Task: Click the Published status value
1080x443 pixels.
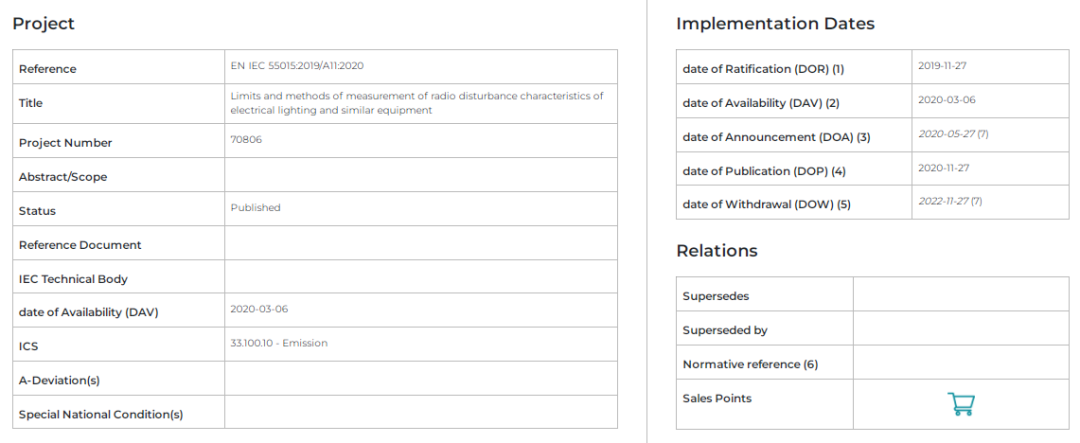Action: point(255,208)
